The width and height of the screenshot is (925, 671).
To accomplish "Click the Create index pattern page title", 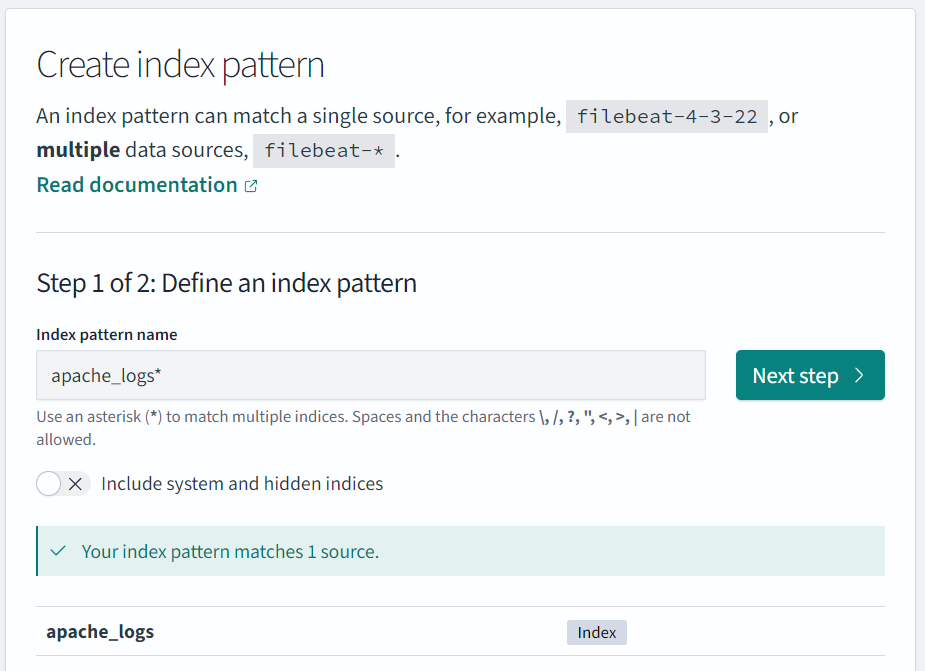I will click(x=180, y=64).
